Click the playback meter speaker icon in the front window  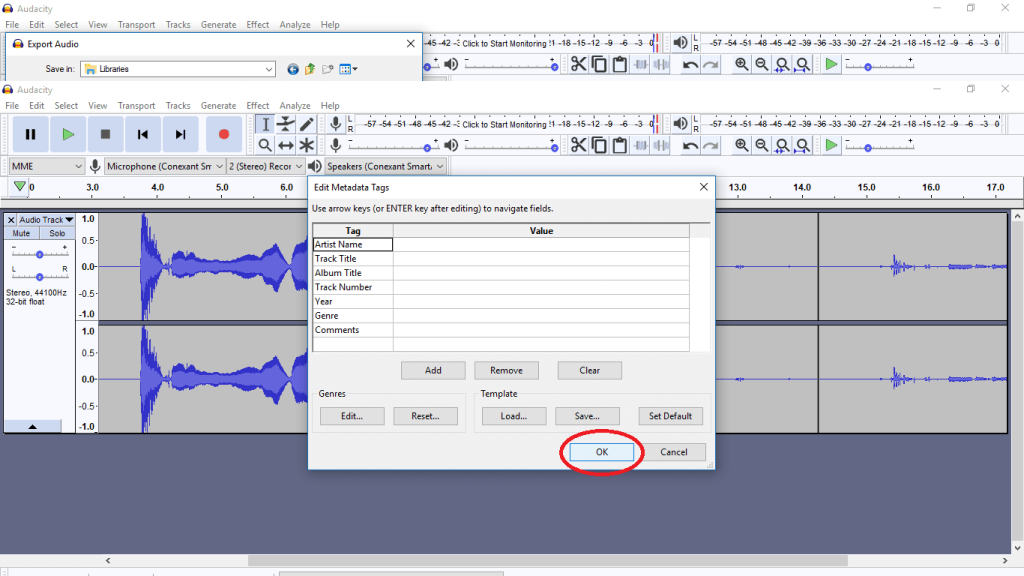680,124
